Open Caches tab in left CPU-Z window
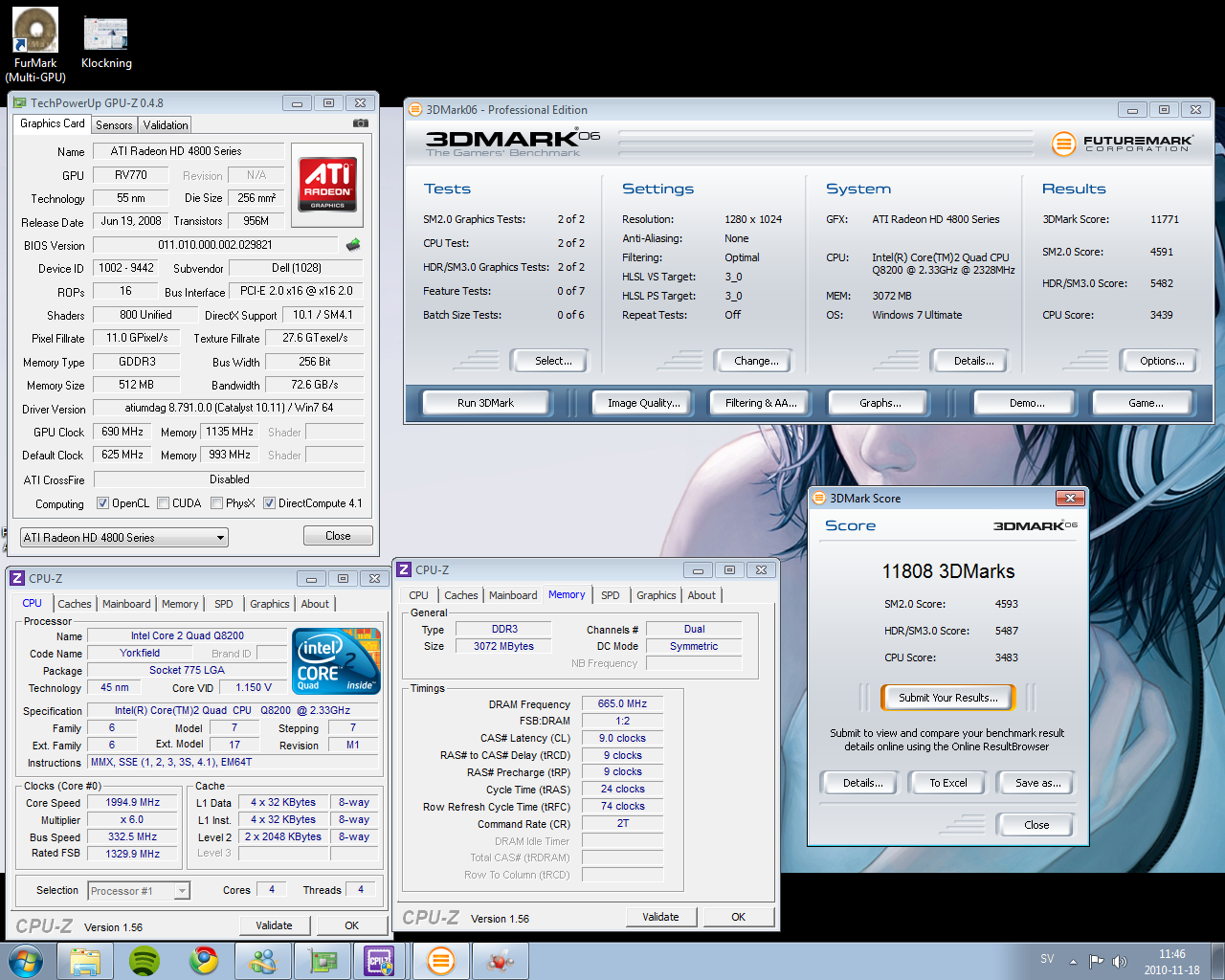The width and height of the screenshot is (1225, 980). tap(75, 604)
